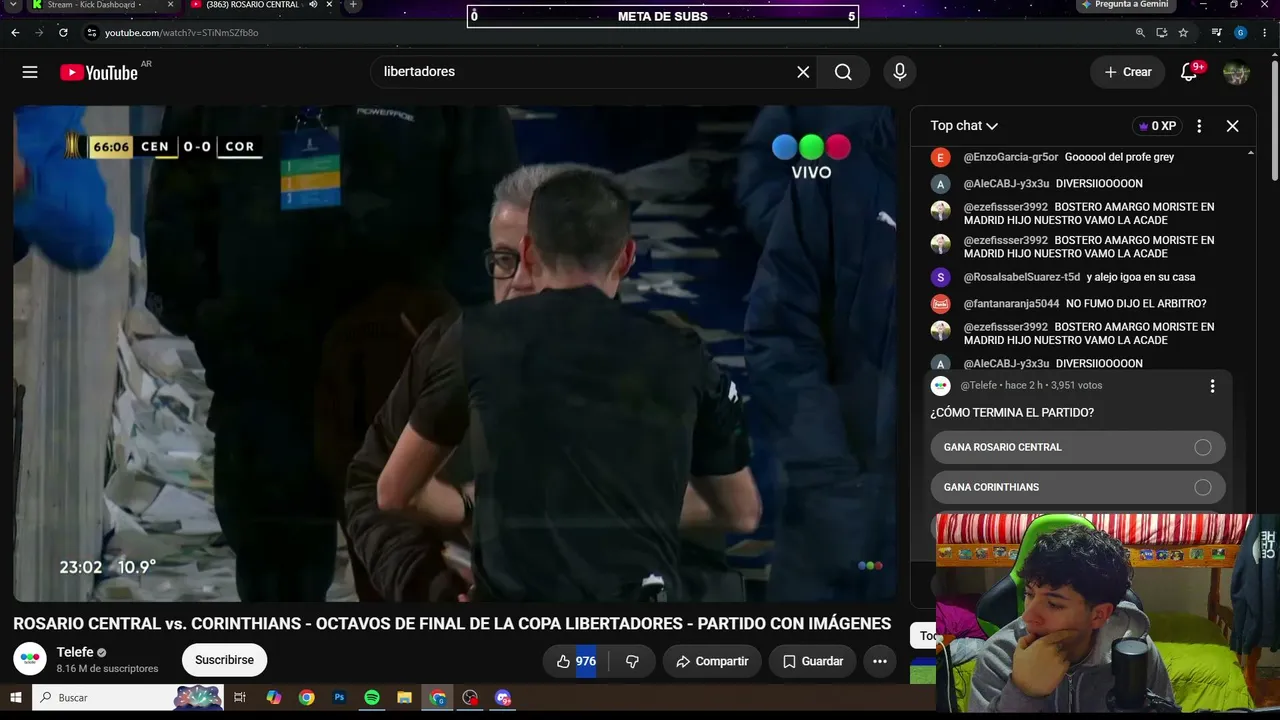This screenshot has height=720, width=1280.
Task: Clear the 'libertadores' search text
Action: (x=803, y=72)
